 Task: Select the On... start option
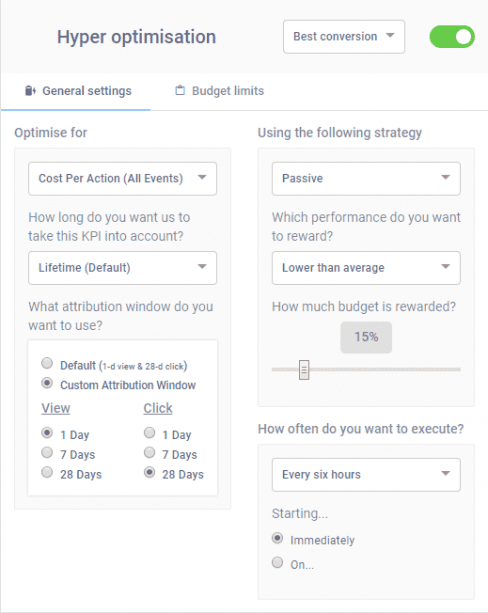coord(277,563)
